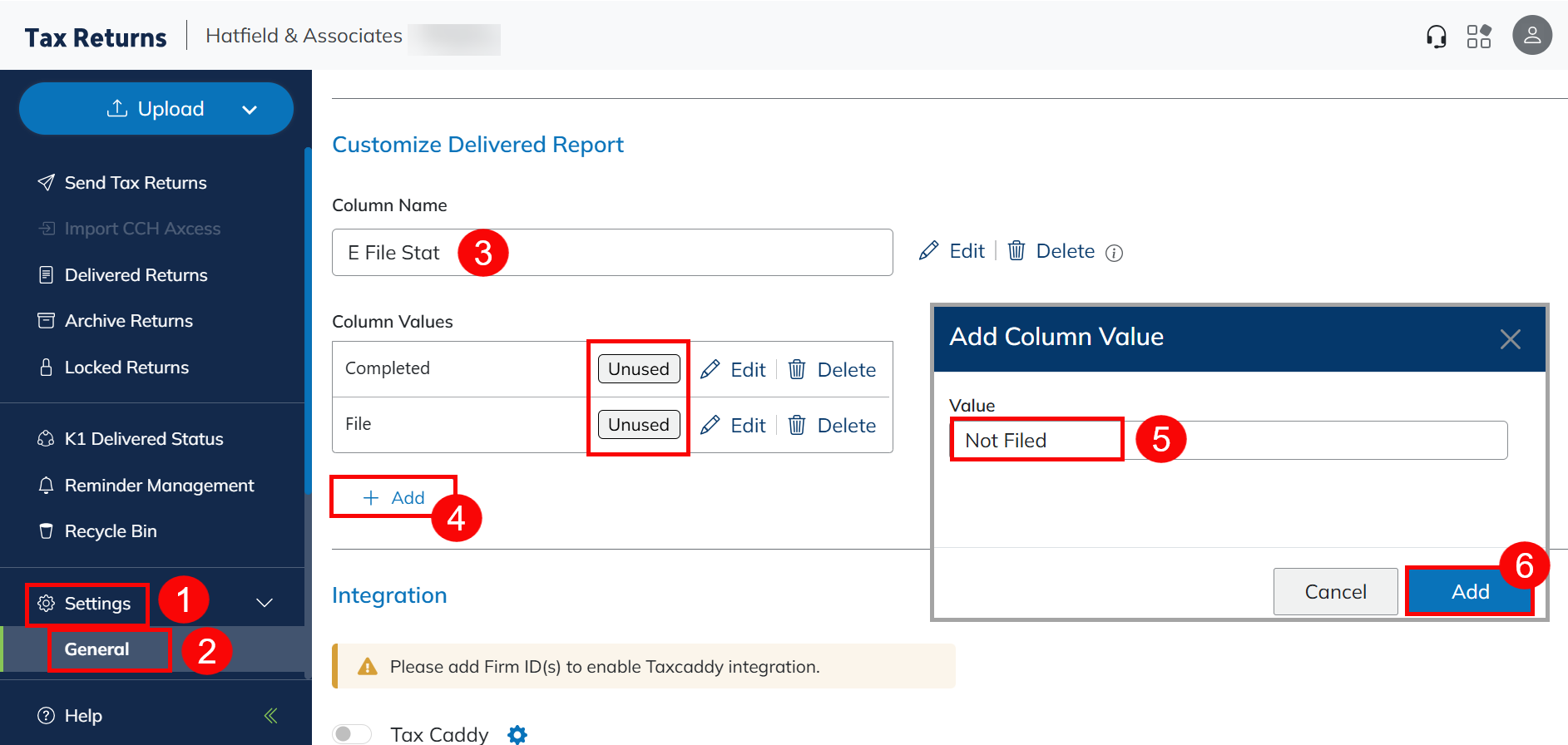Collapse the Settings menu chevron
The image size is (1568, 745).
pos(265,603)
